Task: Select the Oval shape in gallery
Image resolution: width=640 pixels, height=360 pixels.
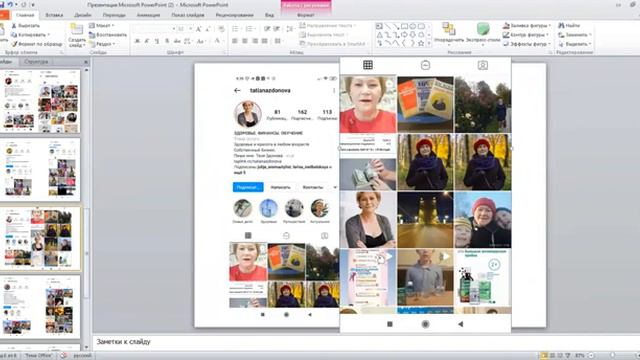Action: (x=413, y=27)
